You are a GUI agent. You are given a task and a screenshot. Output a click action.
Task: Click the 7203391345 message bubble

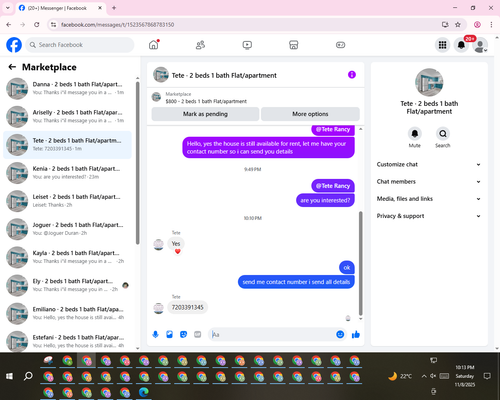click(187, 307)
